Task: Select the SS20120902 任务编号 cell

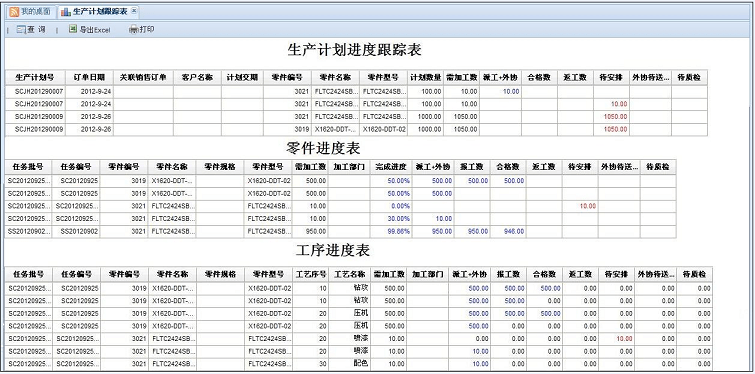Action: pyautogui.click(x=76, y=232)
